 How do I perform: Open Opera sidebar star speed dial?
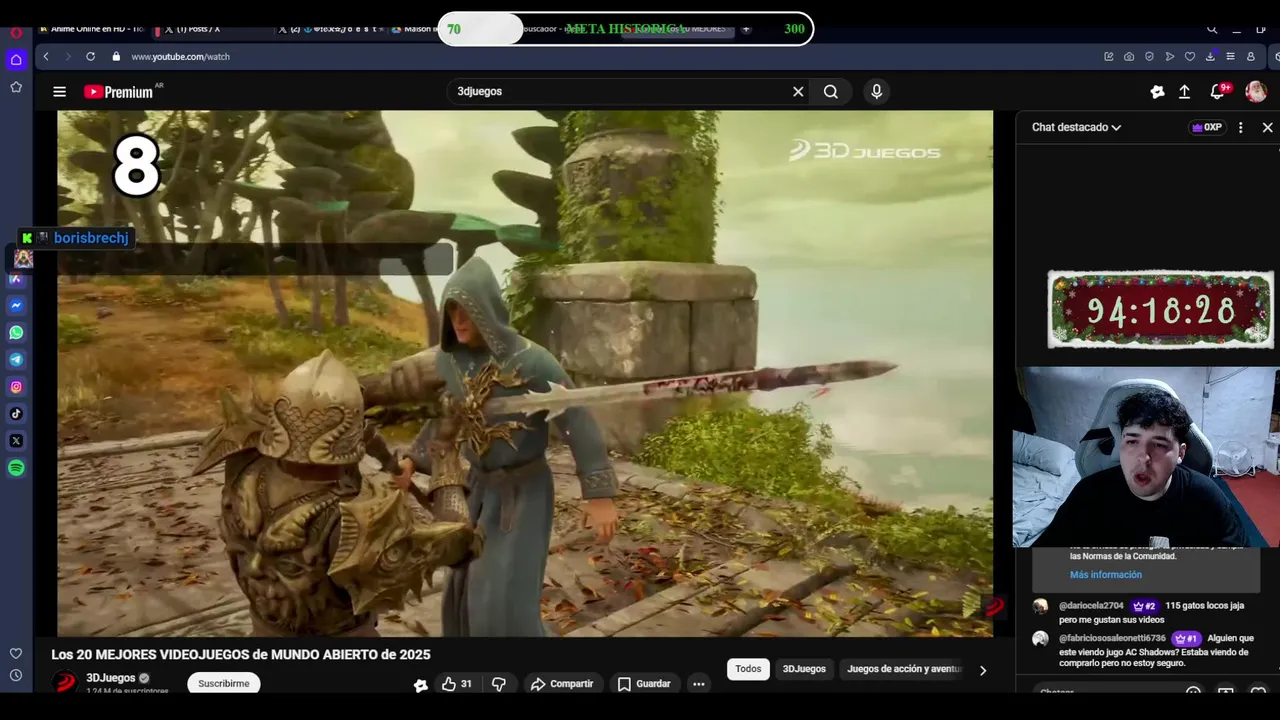pyautogui.click(x=16, y=87)
